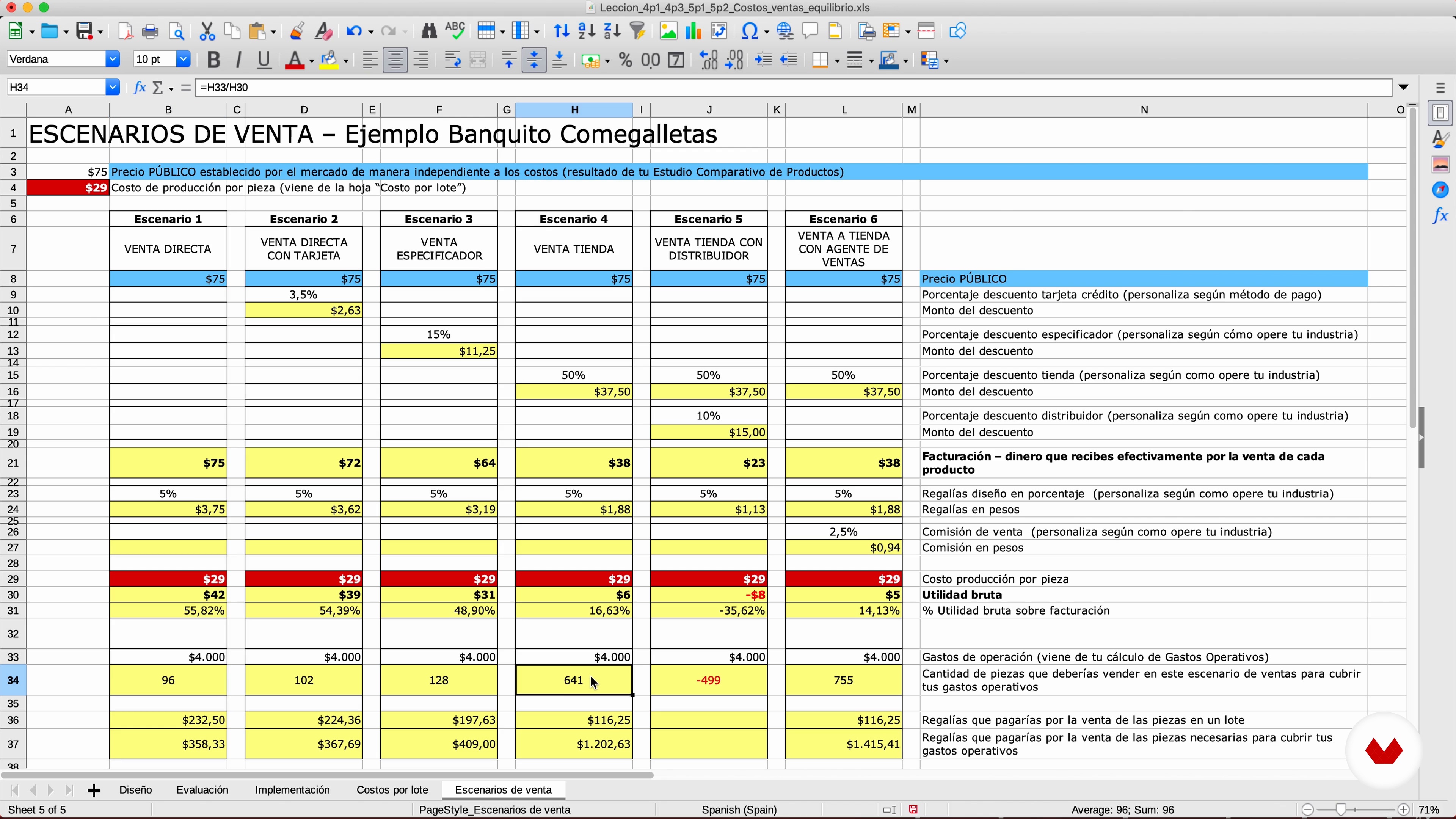The width and height of the screenshot is (1456, 819).
Task: Export directly as PDF
Action: pos(126,31)
